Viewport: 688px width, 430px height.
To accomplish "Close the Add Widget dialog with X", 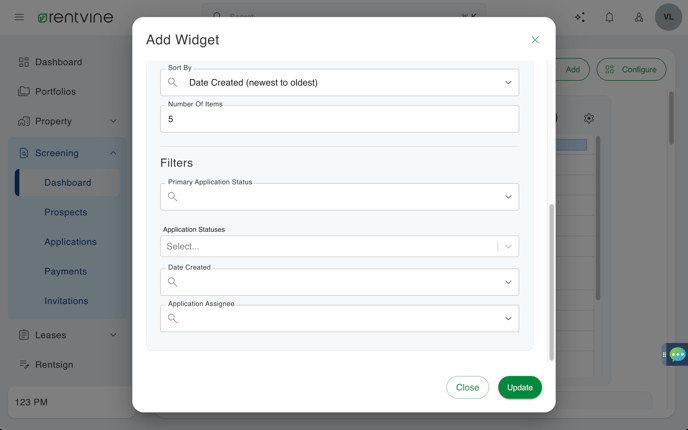I will pyautogui.click(x=535, y=40).
